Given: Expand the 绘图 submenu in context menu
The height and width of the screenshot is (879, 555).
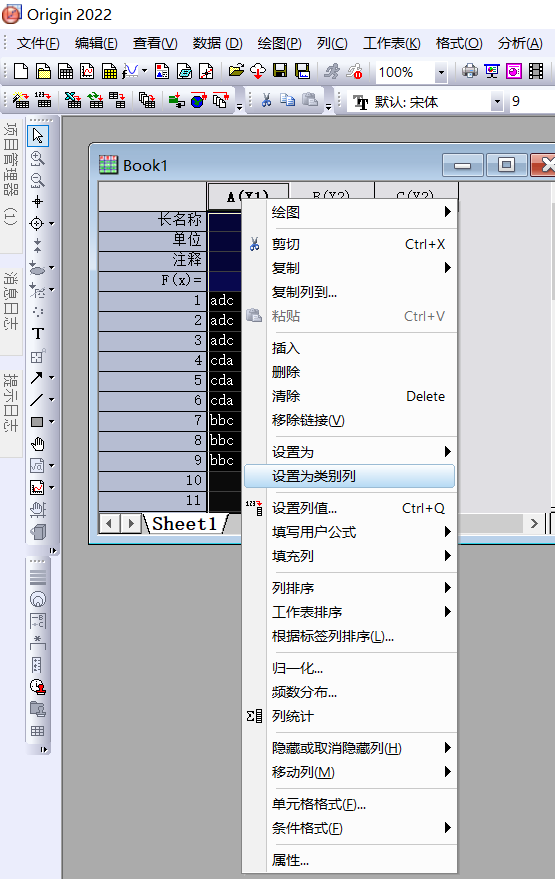Looking at the screenshot, I should pos(349,212).
